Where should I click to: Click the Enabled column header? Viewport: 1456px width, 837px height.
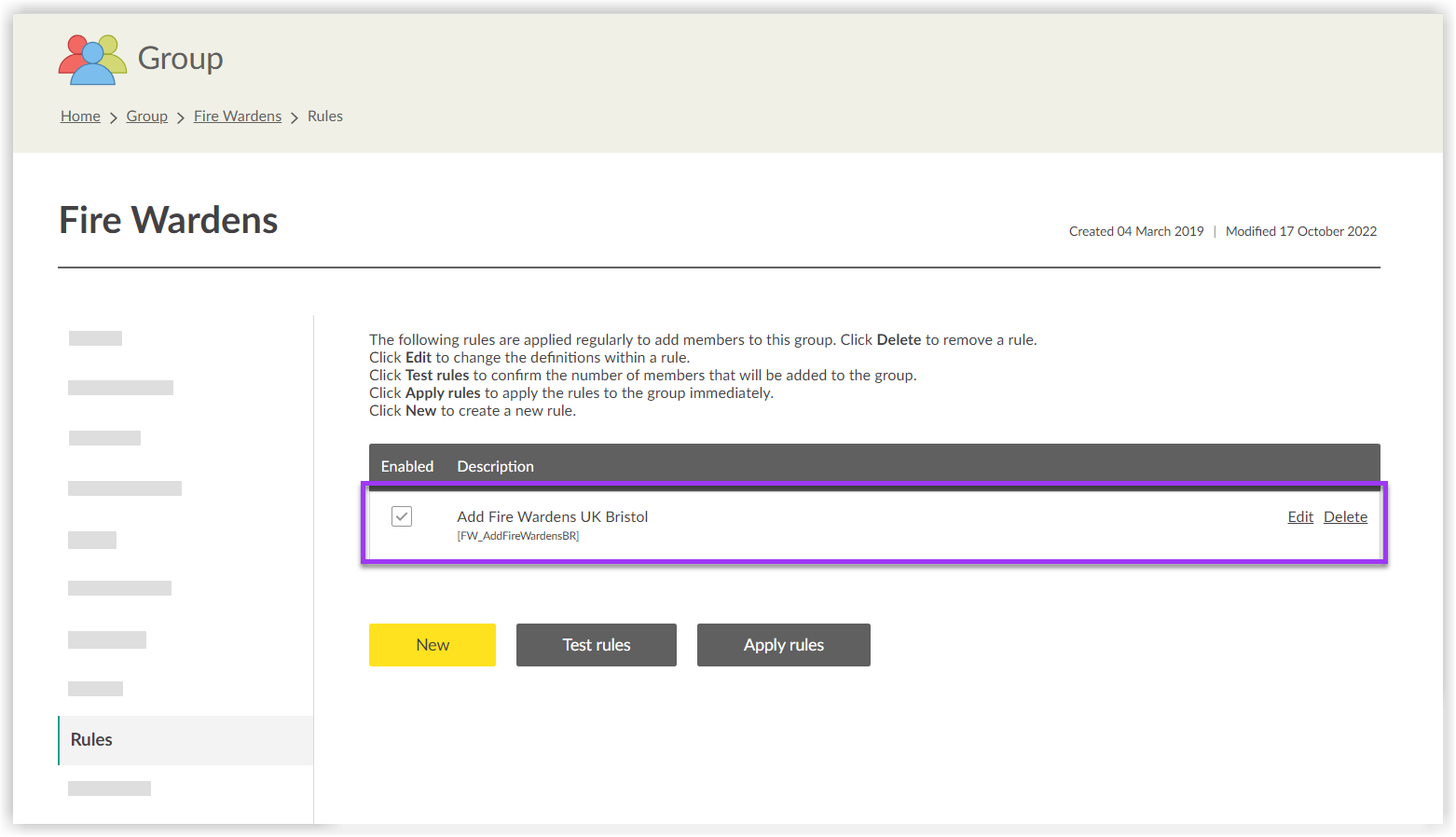[x=407, y=467]
